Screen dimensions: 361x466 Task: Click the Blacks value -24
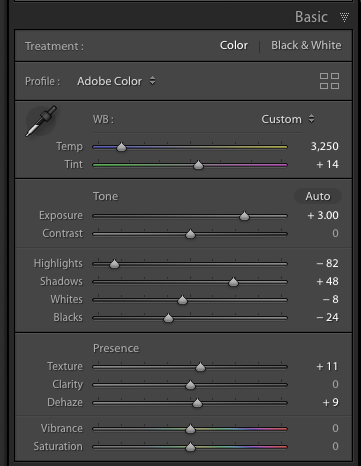327,317
